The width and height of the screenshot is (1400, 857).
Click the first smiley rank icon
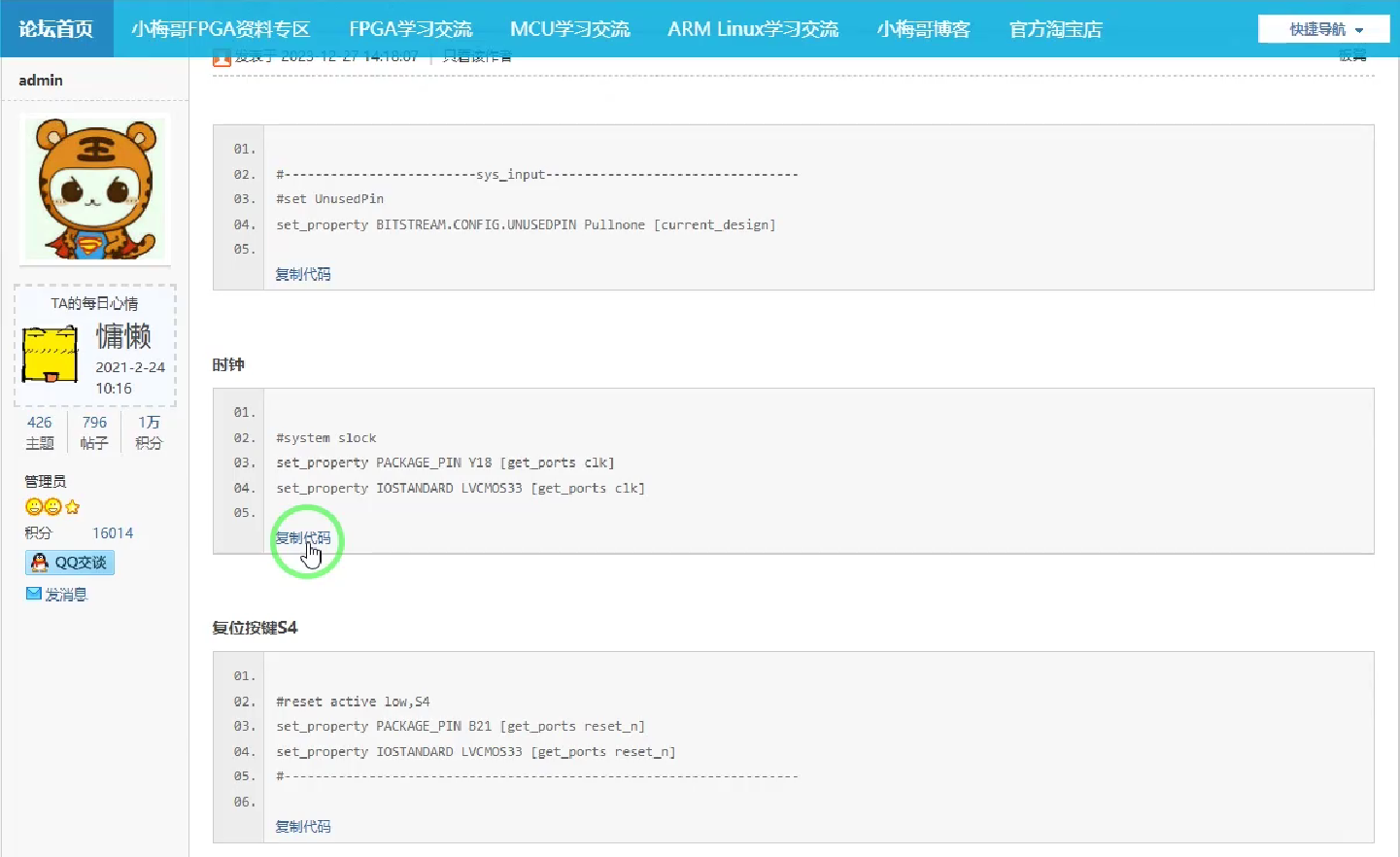coord(34,506)
